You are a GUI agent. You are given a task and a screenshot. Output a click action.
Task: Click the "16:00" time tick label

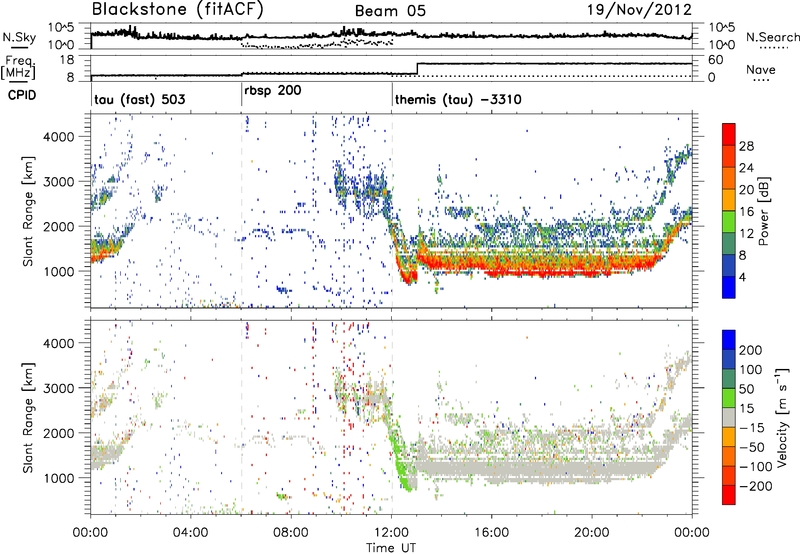pos(491,533)
